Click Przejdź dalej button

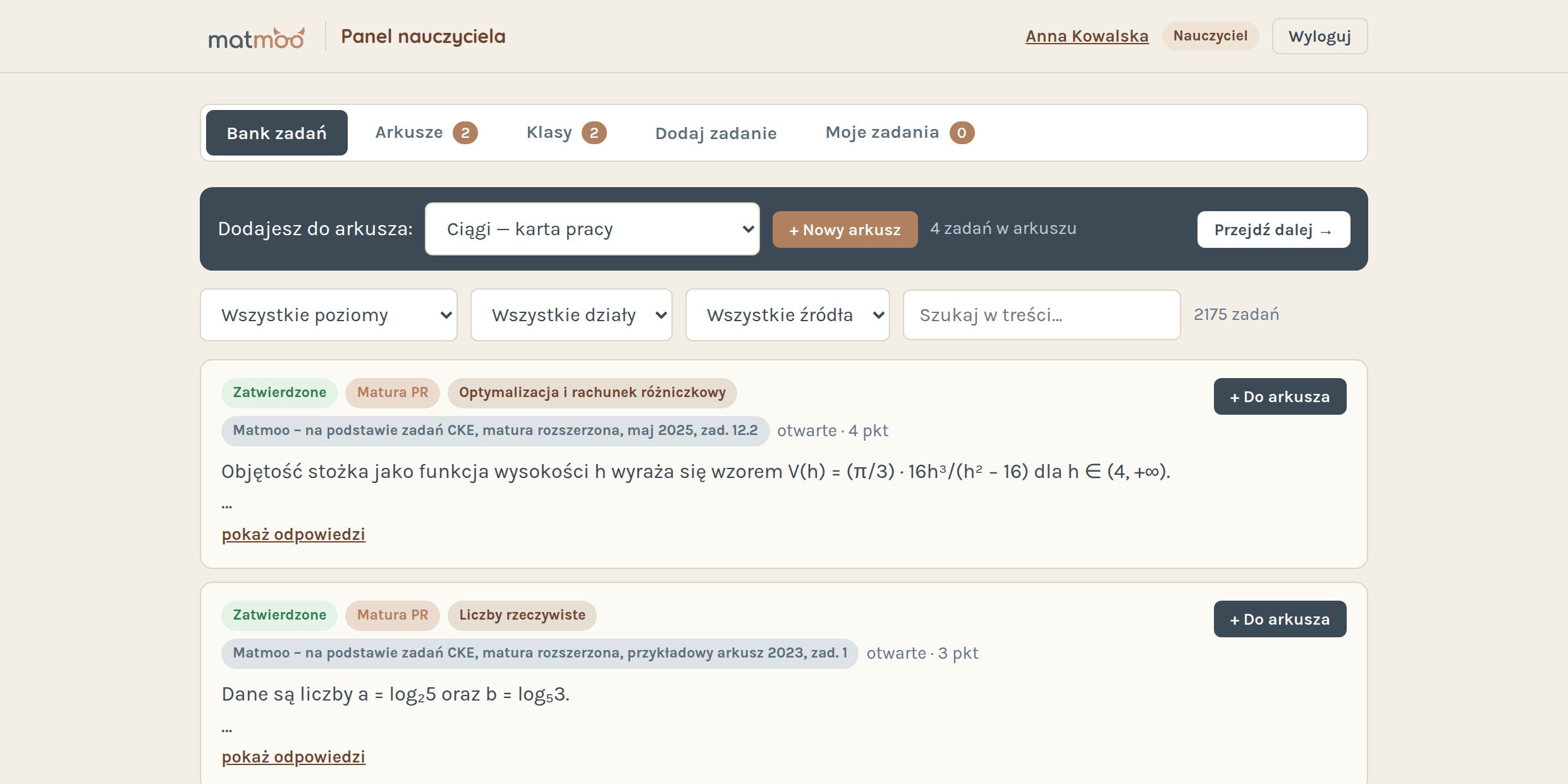click(1273, 230)
